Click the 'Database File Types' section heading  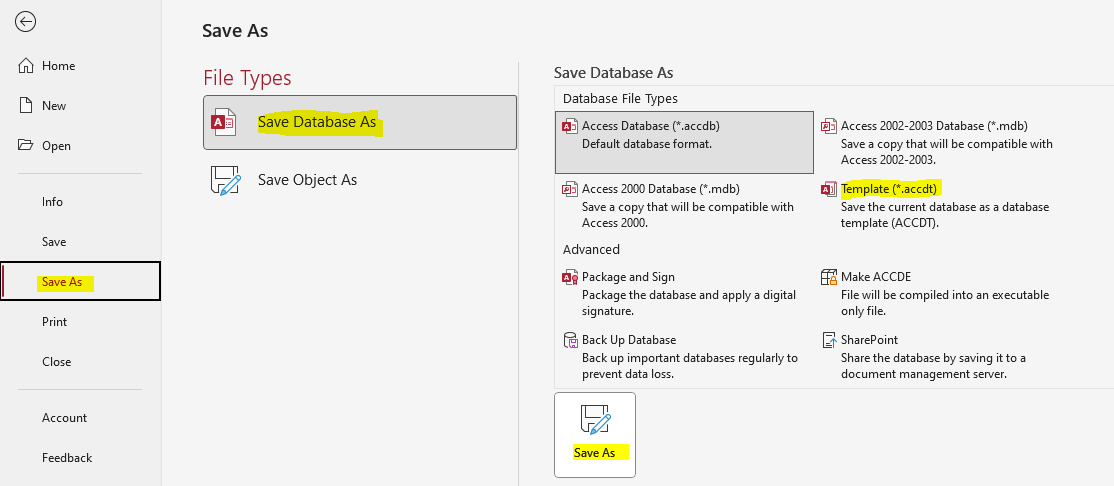tap(620, 99)
